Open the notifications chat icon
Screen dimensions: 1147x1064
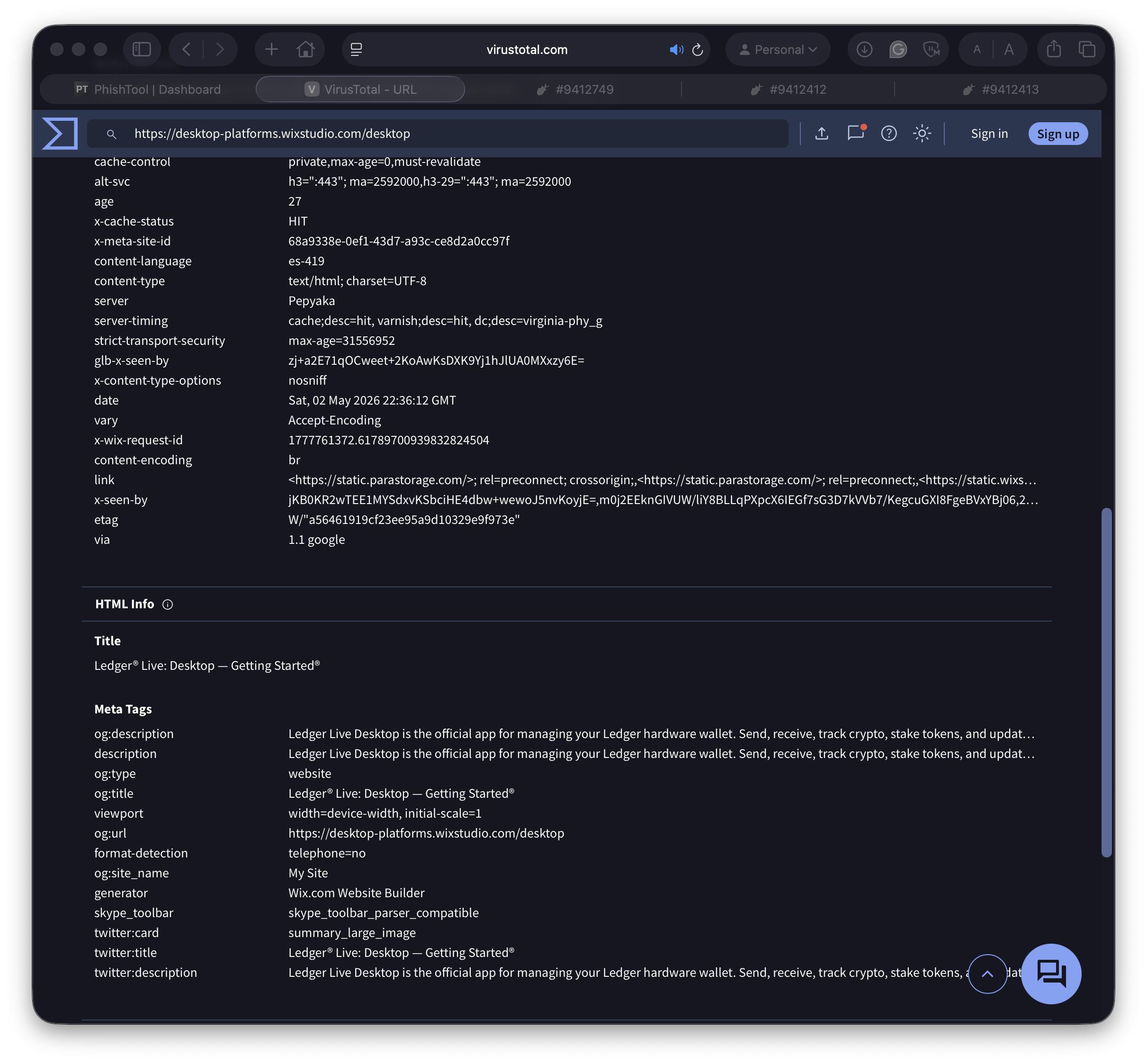click(x=856, y=133)
